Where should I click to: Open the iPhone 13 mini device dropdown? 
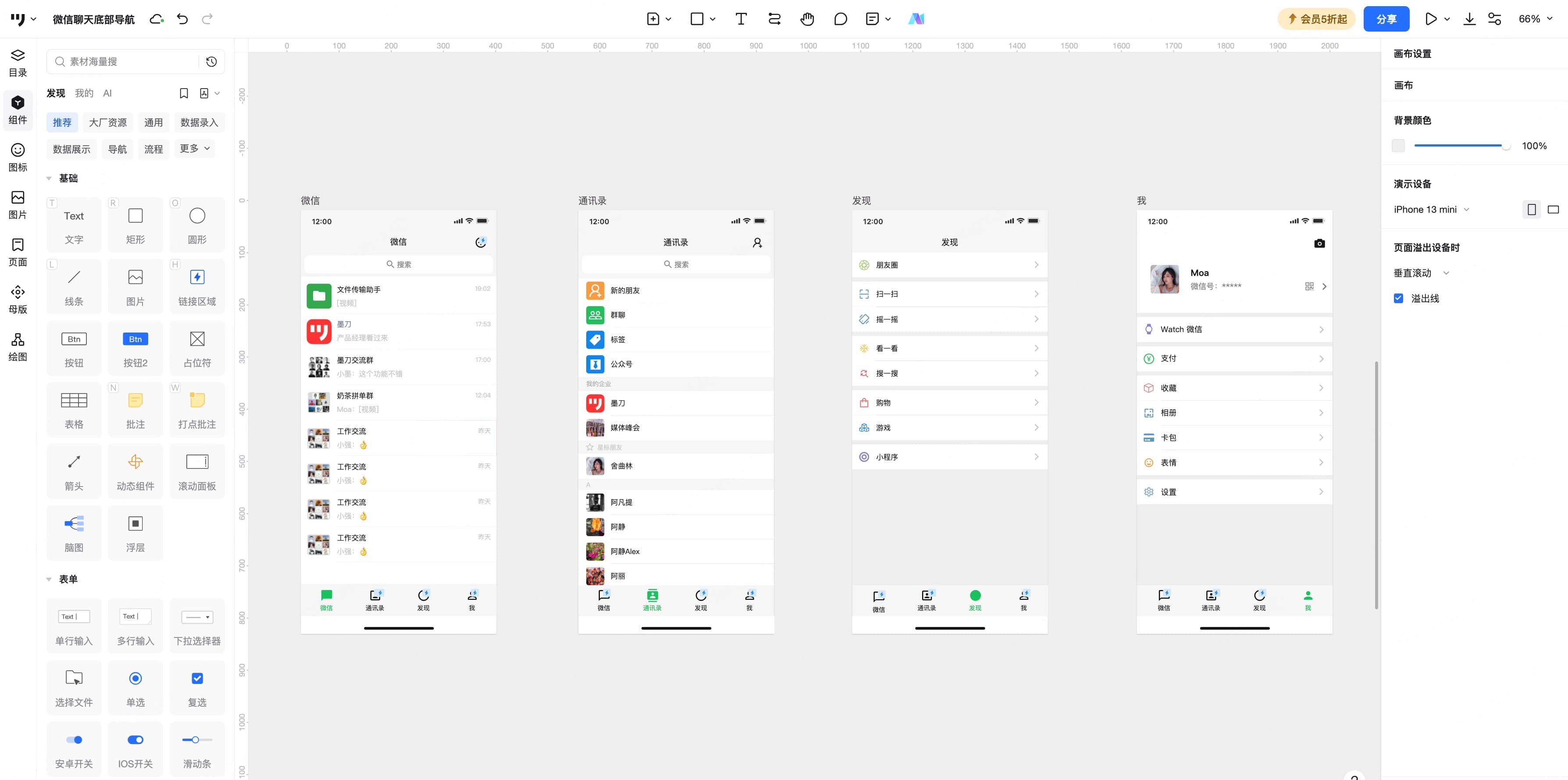coord(1431,209)
